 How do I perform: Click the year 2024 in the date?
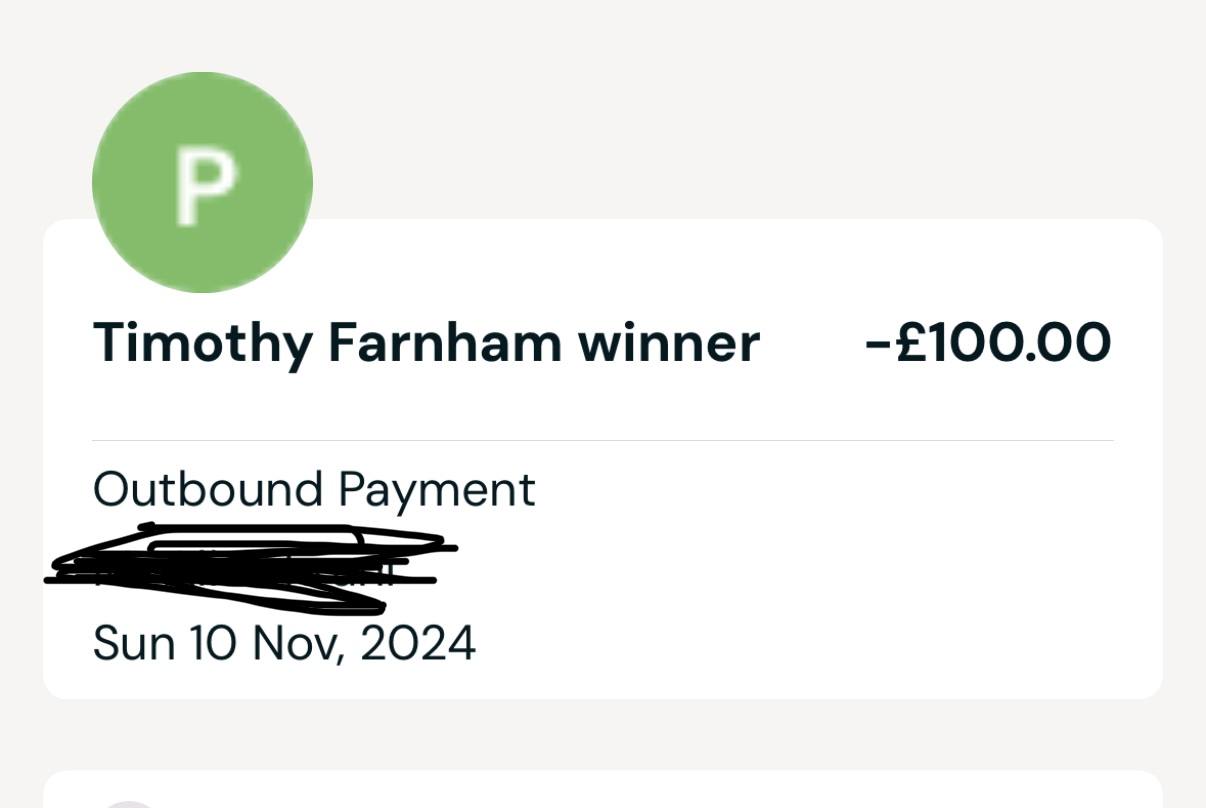point(418,642)
